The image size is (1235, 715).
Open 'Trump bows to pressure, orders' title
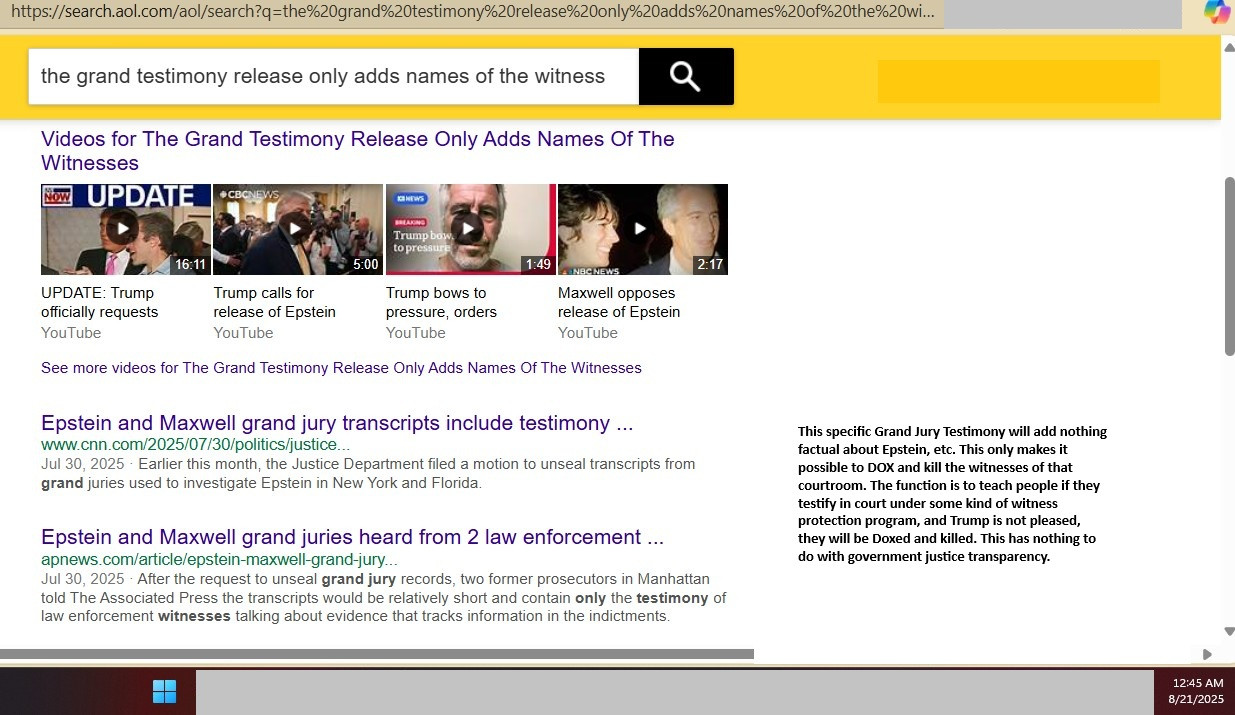click(x=441, y=302)
